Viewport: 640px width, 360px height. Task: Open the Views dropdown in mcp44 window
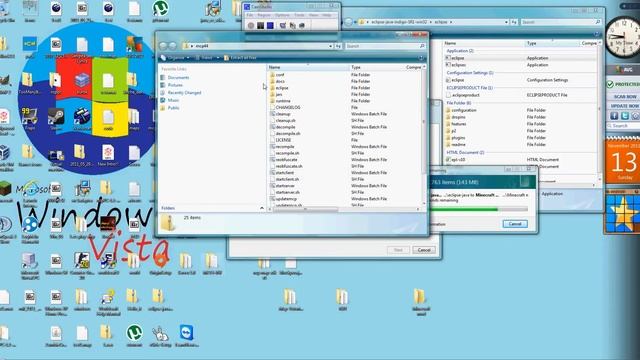point(207,58)
